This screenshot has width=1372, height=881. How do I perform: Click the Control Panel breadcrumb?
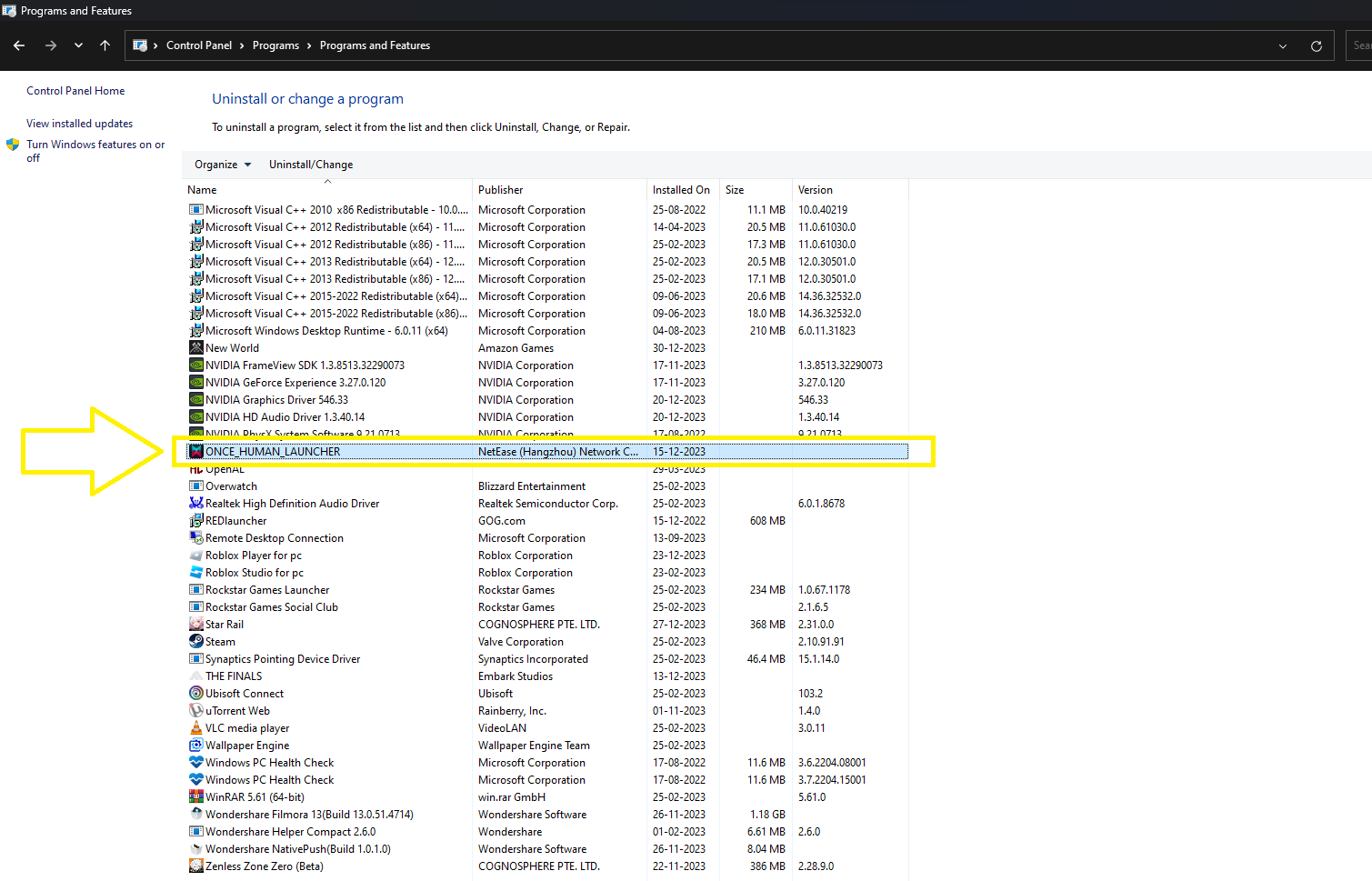tap(199, 45)
